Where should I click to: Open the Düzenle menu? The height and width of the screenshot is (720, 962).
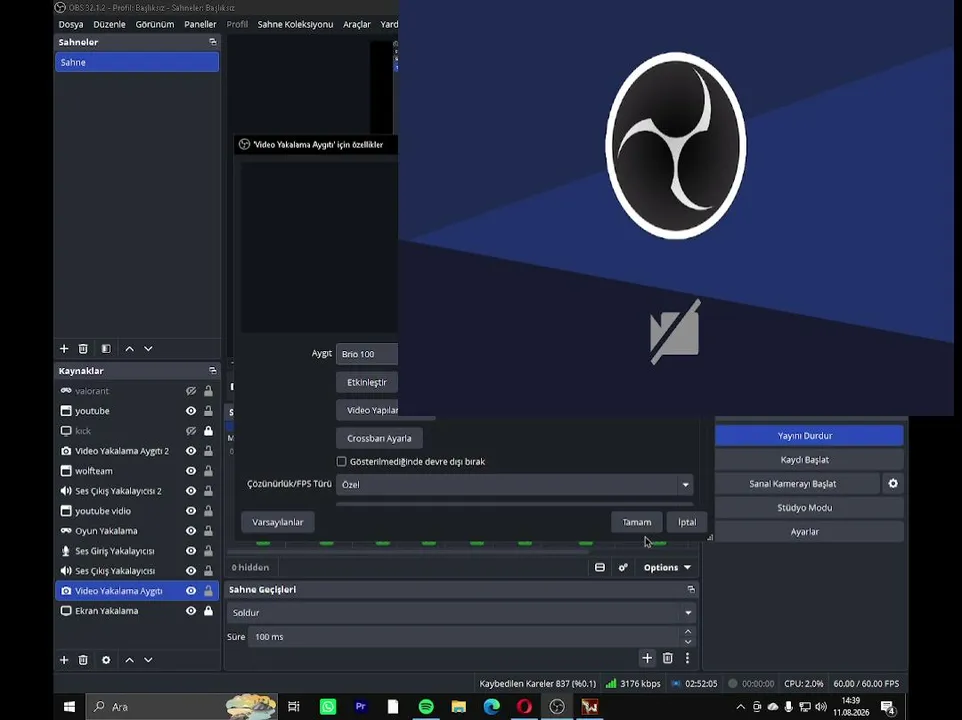coord(109,25)
